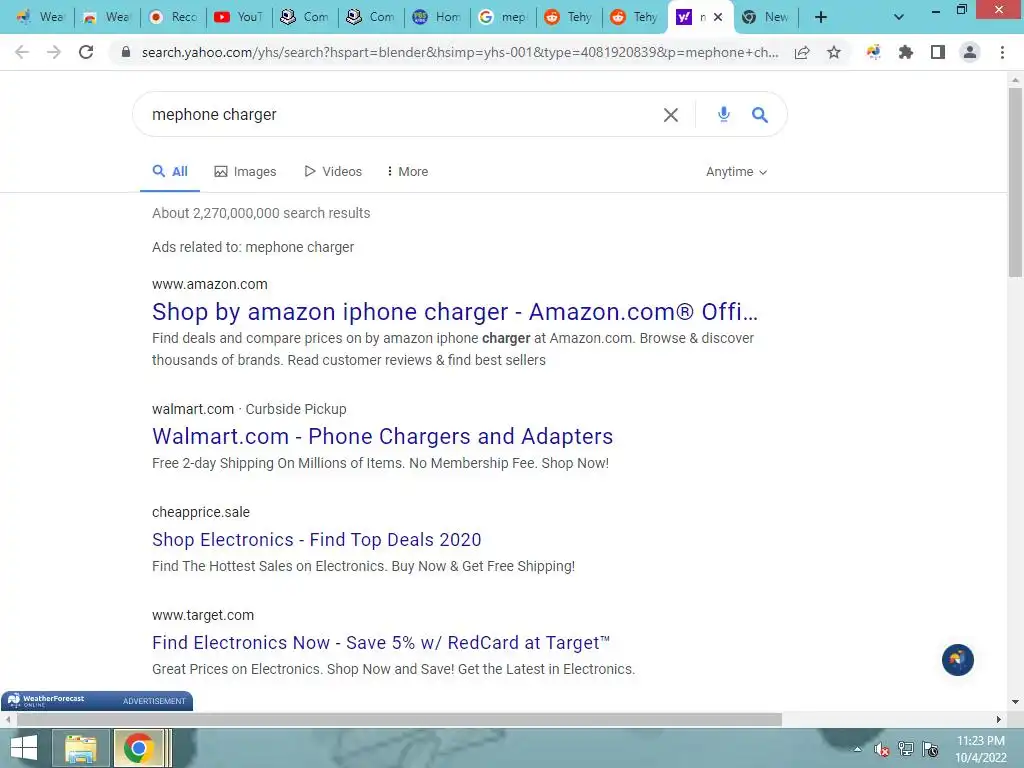The height and width of the screenshot is (768, 1024).
Task: Switch to the New tab
Action: [x=766, y=17]
